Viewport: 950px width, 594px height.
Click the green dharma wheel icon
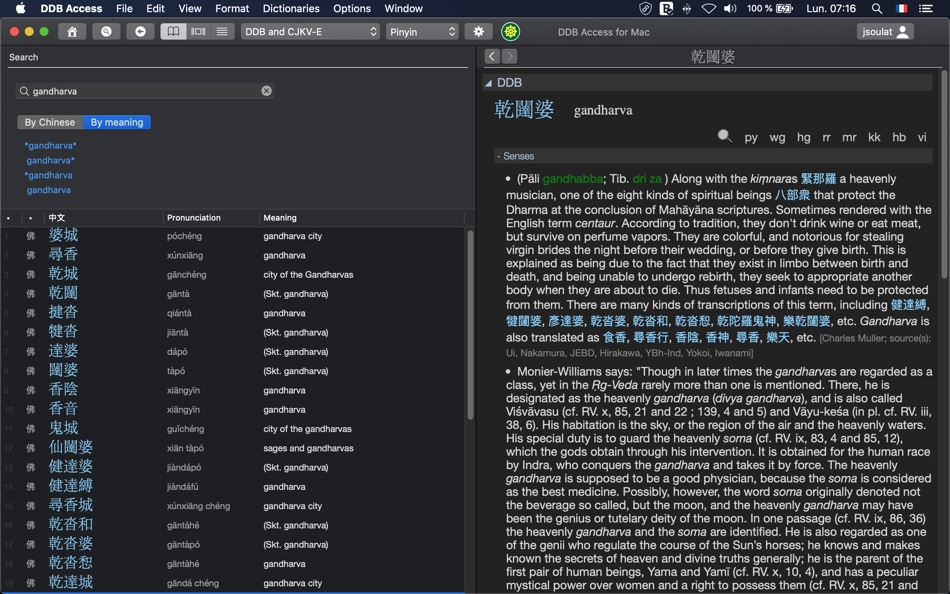511,32
